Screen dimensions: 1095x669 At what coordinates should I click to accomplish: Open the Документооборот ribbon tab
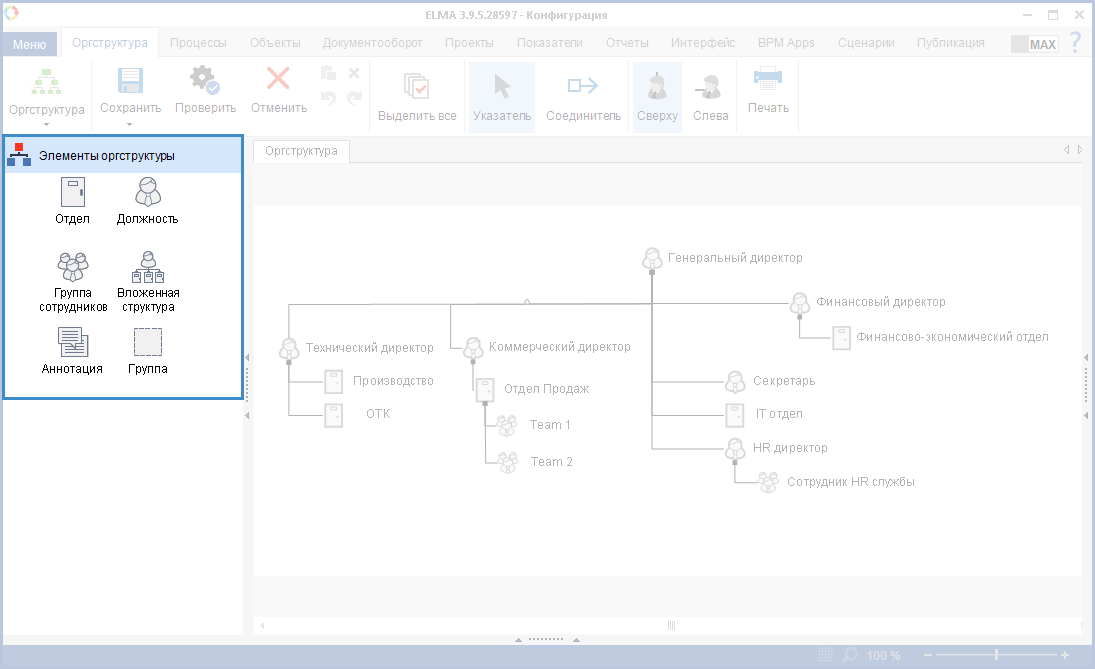(x=372, y=43)
